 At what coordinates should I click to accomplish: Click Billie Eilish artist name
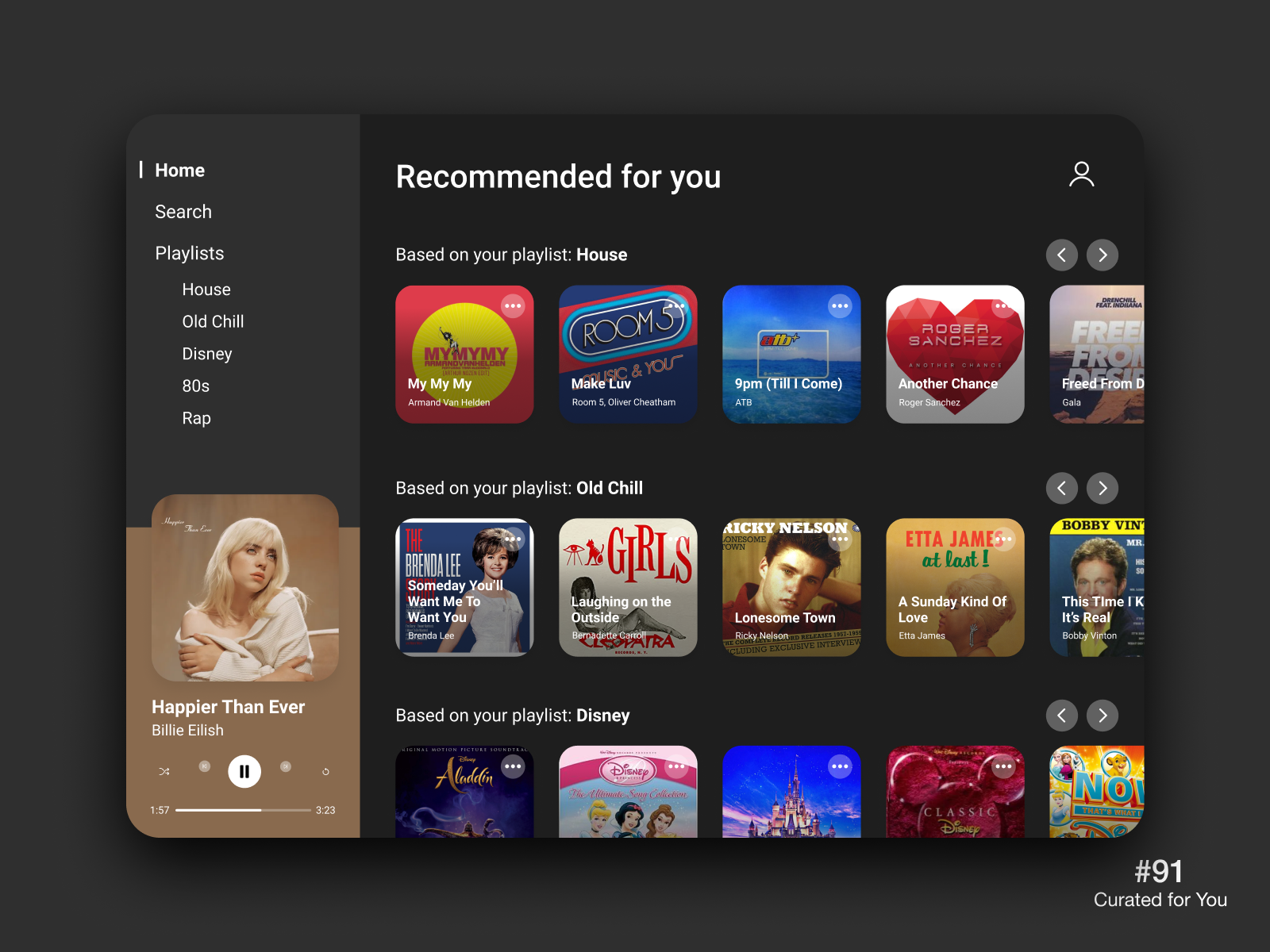point(188,730)
